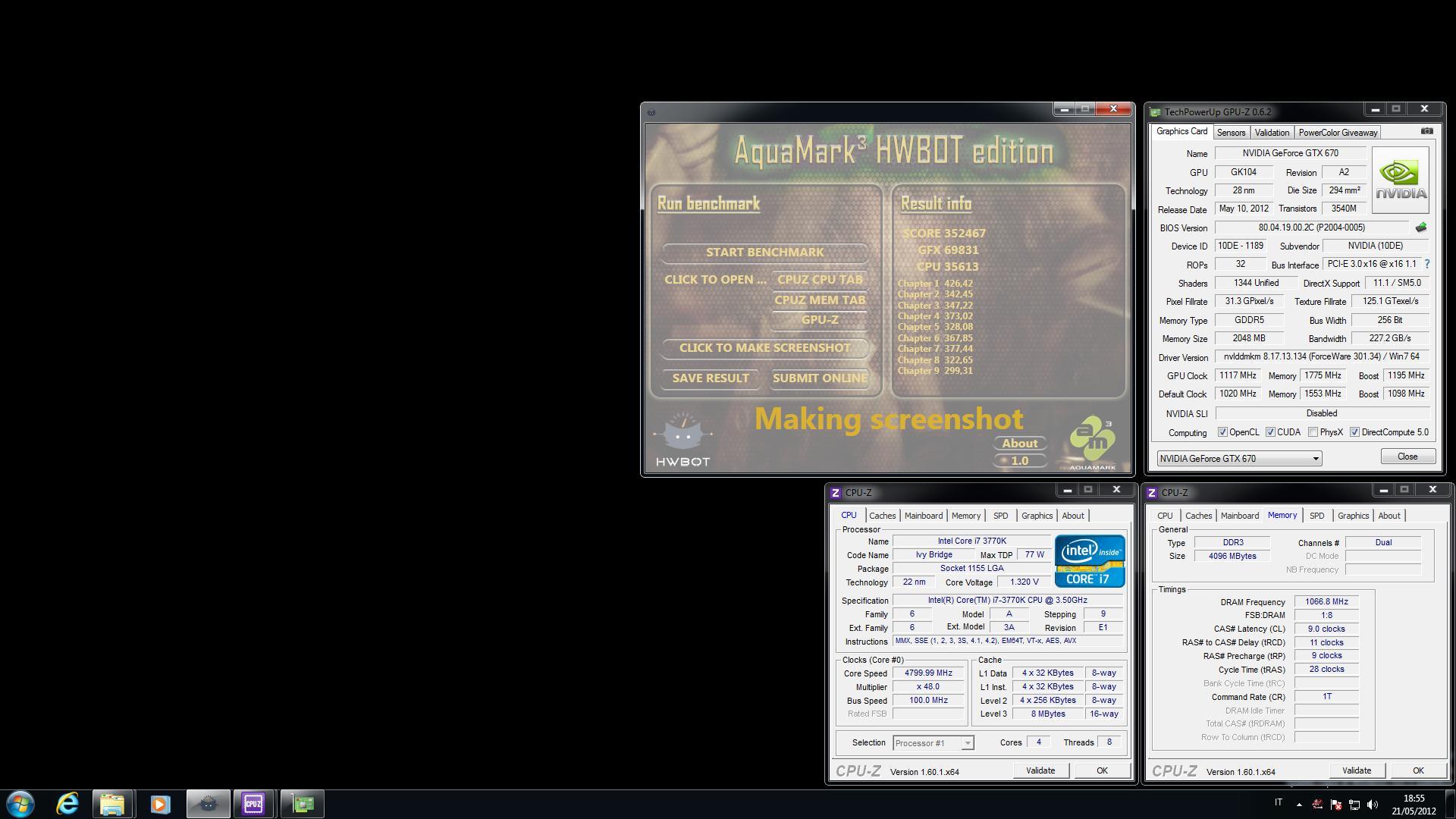The image size is (1456, 819).
Task: Click Validate in right CPU-Z Memory window
Action: pyautogui.click(x=1357, y=770)
